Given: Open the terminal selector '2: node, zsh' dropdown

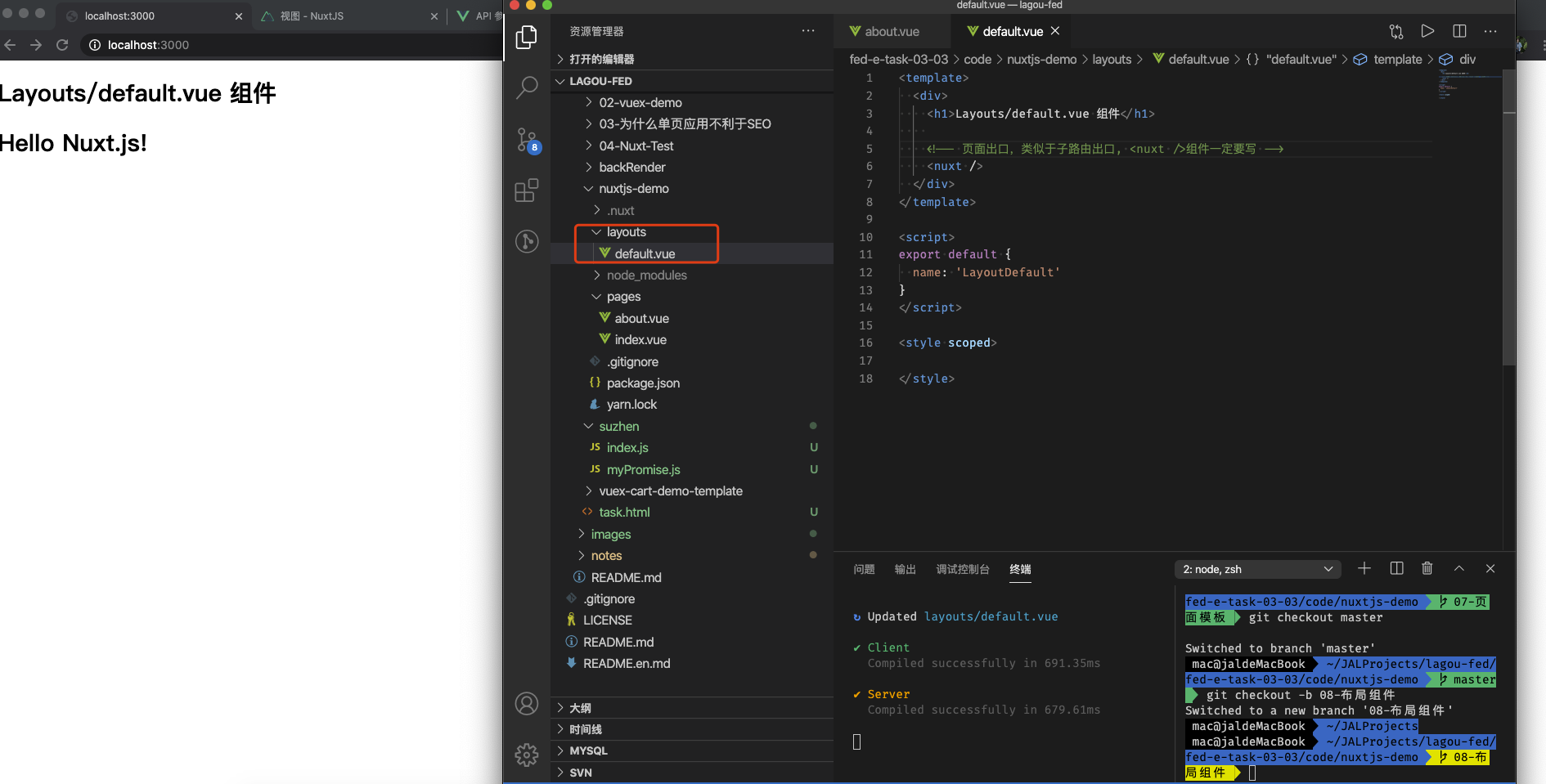Looking at the screenshot, I should [1258, 569].
